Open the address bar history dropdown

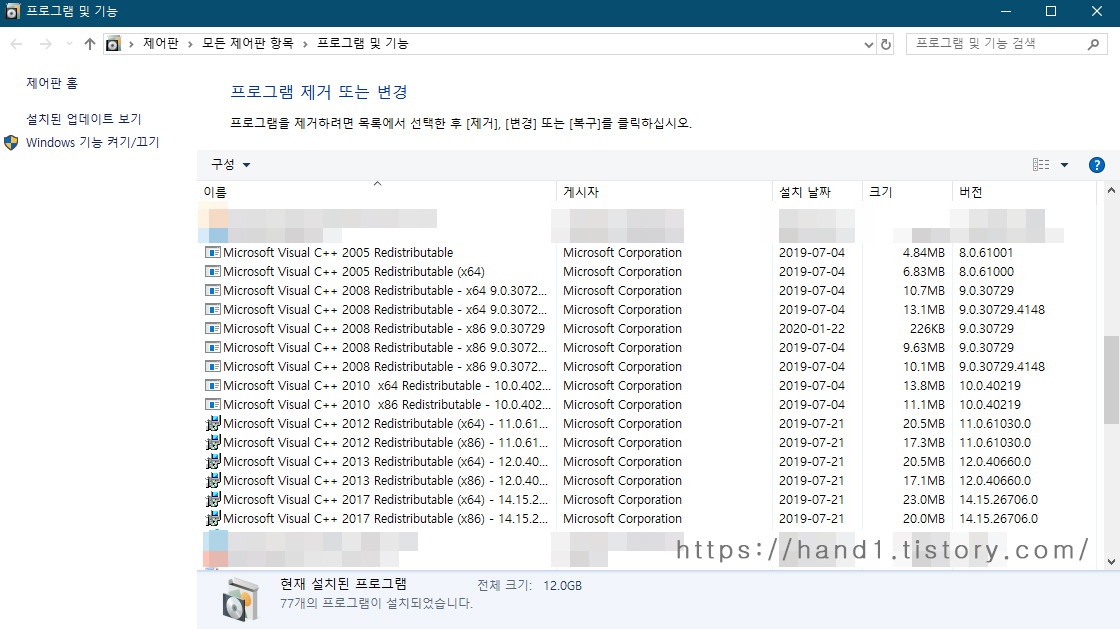tap(869, 44)
